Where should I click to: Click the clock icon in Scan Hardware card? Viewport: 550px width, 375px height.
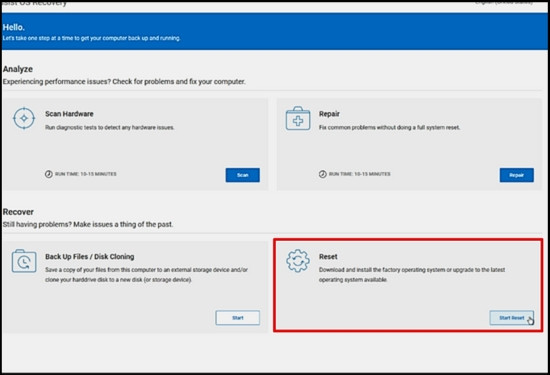[x=49, y=174]
